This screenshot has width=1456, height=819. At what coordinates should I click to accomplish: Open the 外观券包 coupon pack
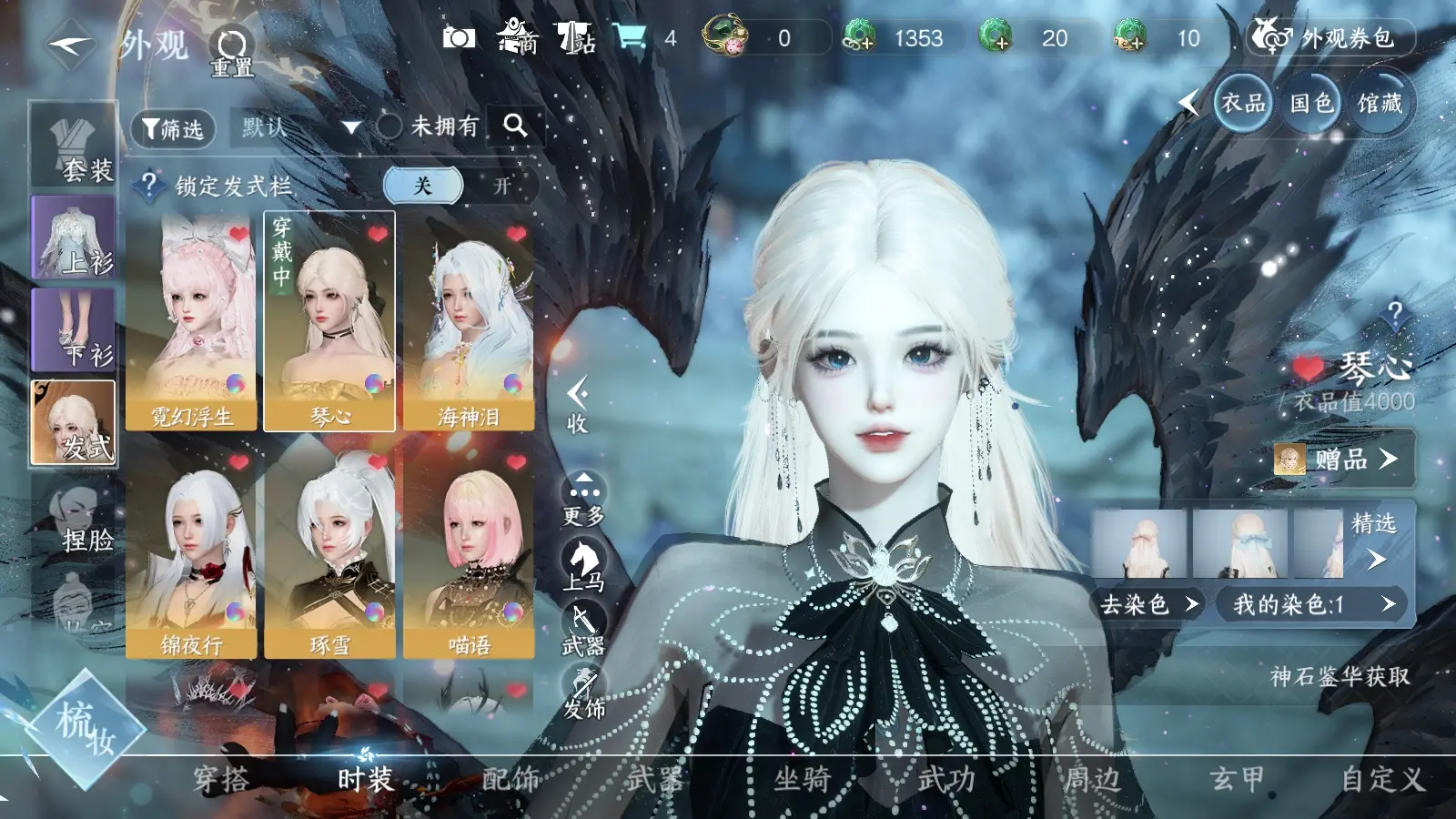click(1330, 37)
